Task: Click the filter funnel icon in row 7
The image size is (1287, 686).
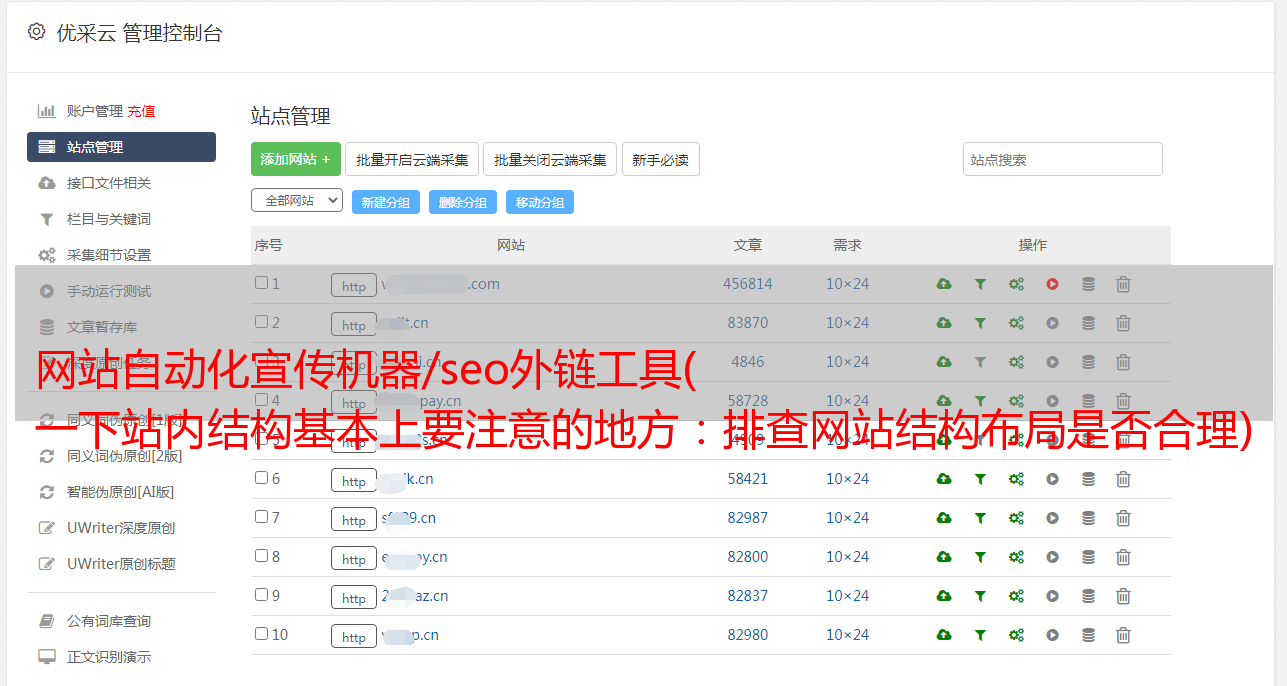Action: coord(980,518)
